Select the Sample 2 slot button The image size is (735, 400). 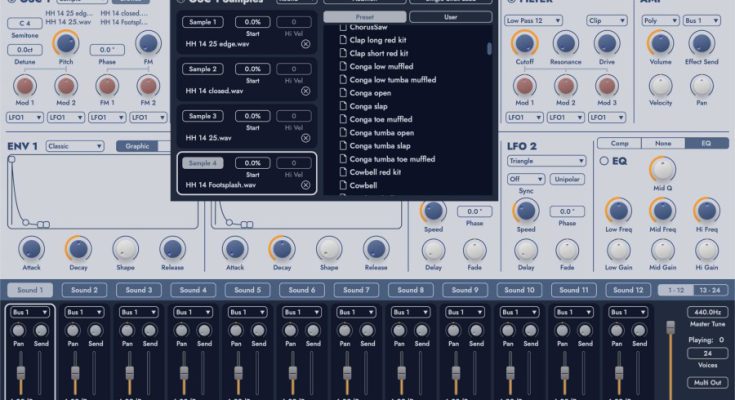point(204,69)
